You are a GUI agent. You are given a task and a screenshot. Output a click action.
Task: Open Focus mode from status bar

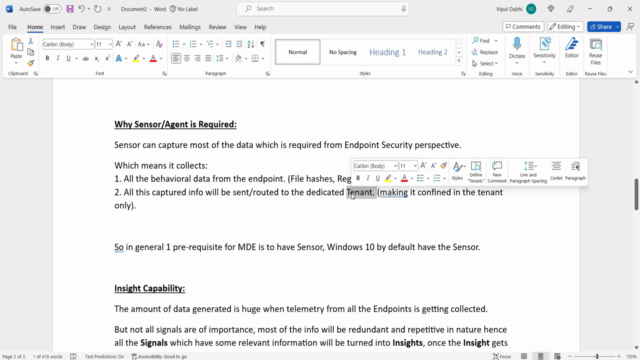(502, 356)
